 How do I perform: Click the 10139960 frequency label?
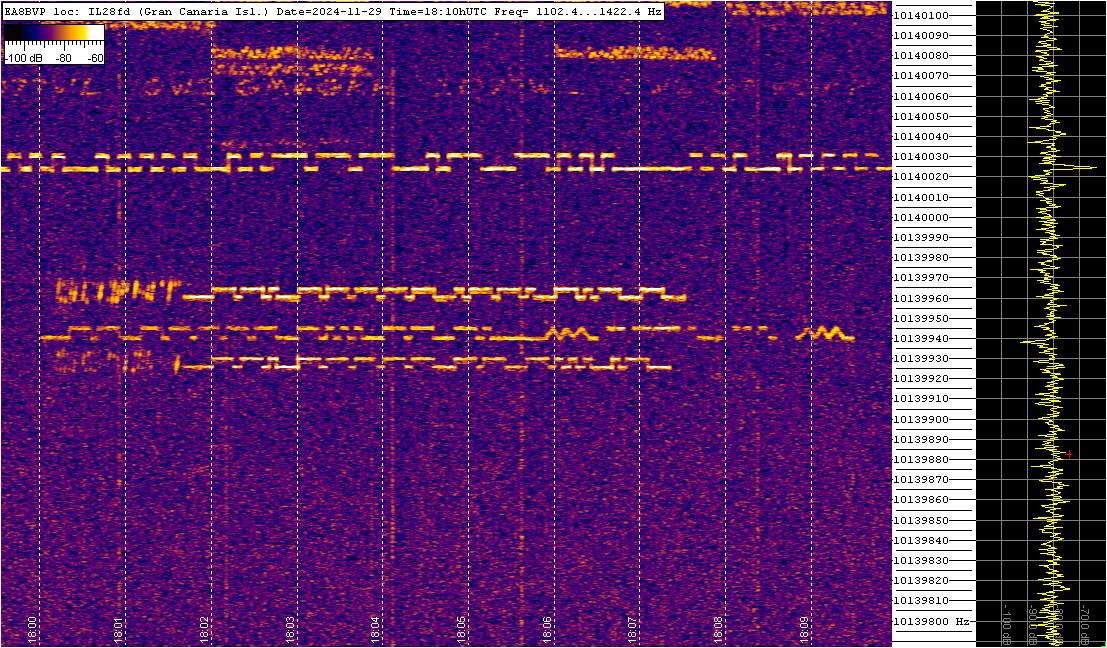(x=921, y=298)
